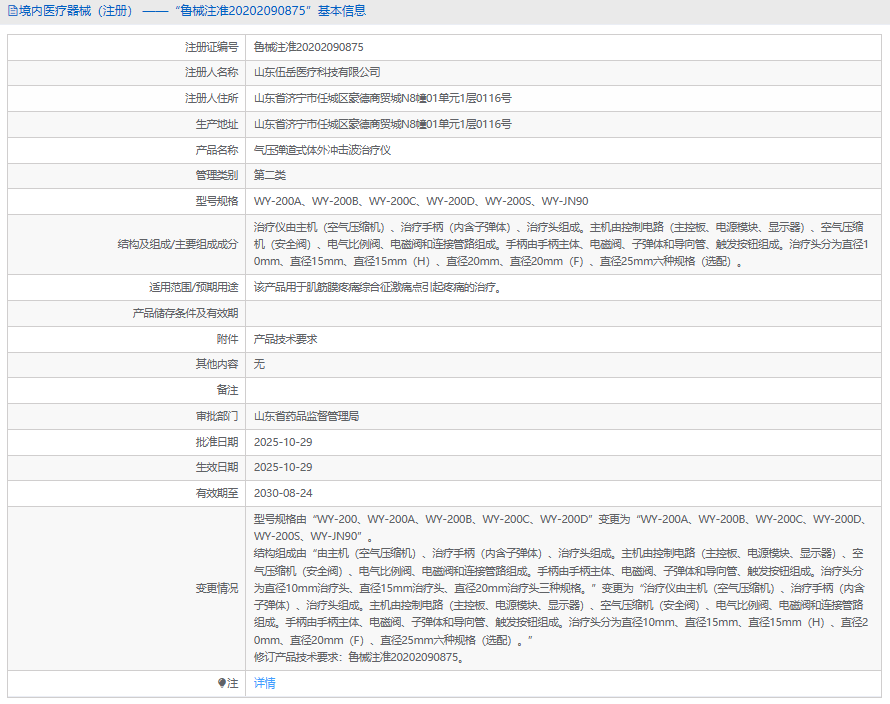Click the approval date 2025-10-29 in 批准日期 row

283,442
